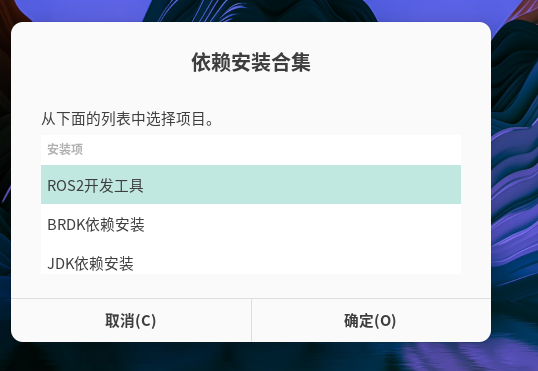
Task: Choose the JDK依赖安装 entry
Action: coord(251,259)
